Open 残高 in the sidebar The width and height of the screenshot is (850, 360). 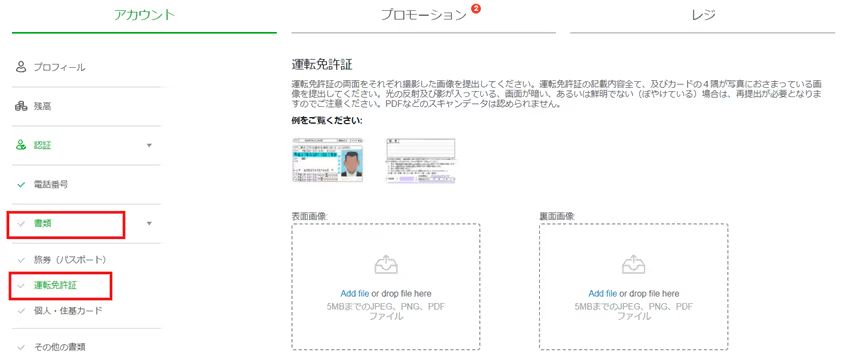click(42, 107)
